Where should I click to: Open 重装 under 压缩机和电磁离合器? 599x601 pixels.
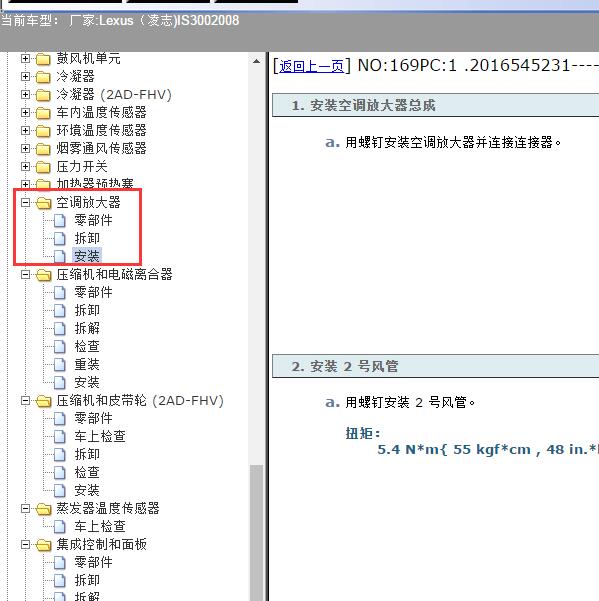coord(87,365)
